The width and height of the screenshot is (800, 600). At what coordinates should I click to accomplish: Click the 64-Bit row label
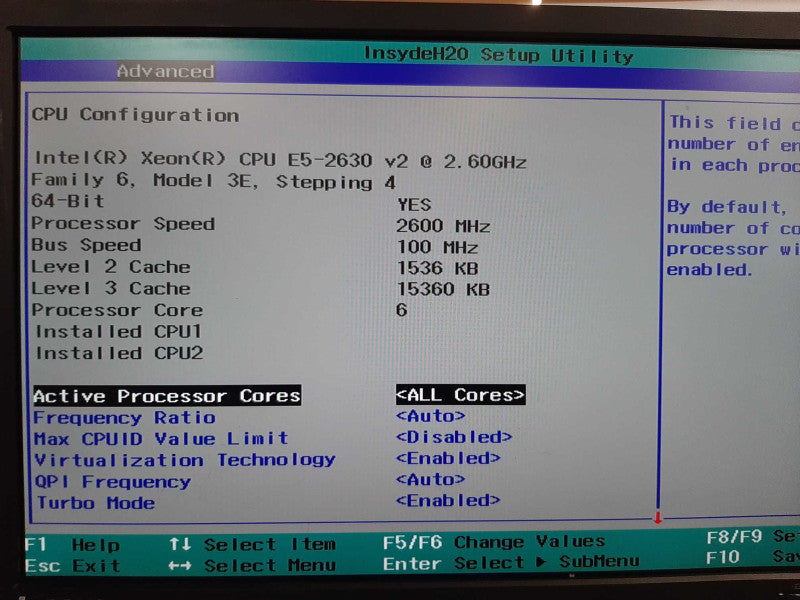click(x=68, y=202)
